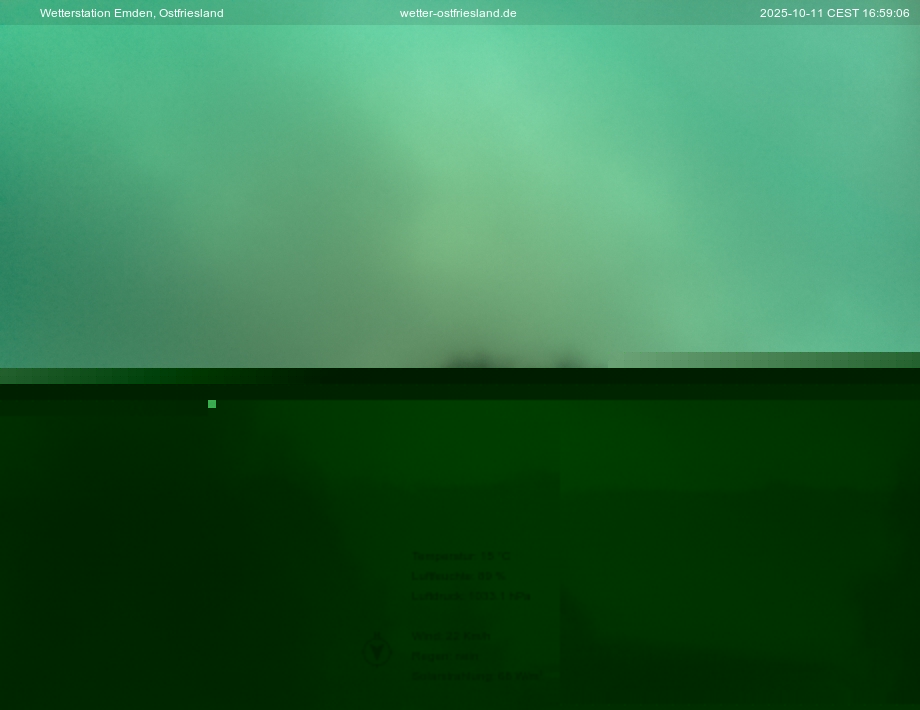Click the Regen rain status line
The image size is (920, 710).
445,656
